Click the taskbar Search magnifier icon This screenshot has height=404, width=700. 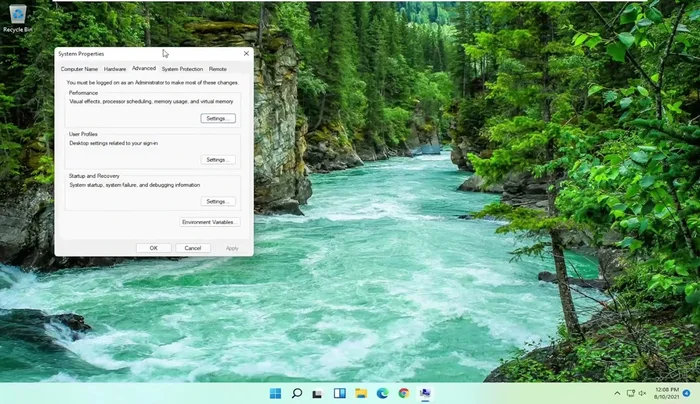point(297,393)
